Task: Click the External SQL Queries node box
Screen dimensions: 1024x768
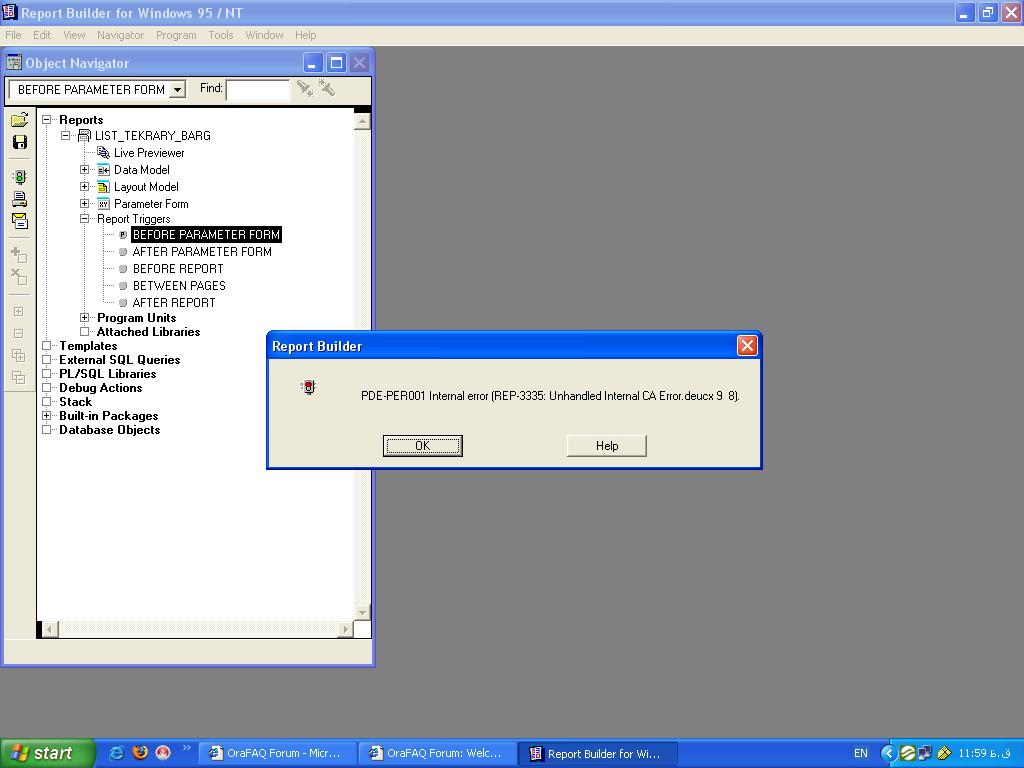Action: click(x=46, y=359)
